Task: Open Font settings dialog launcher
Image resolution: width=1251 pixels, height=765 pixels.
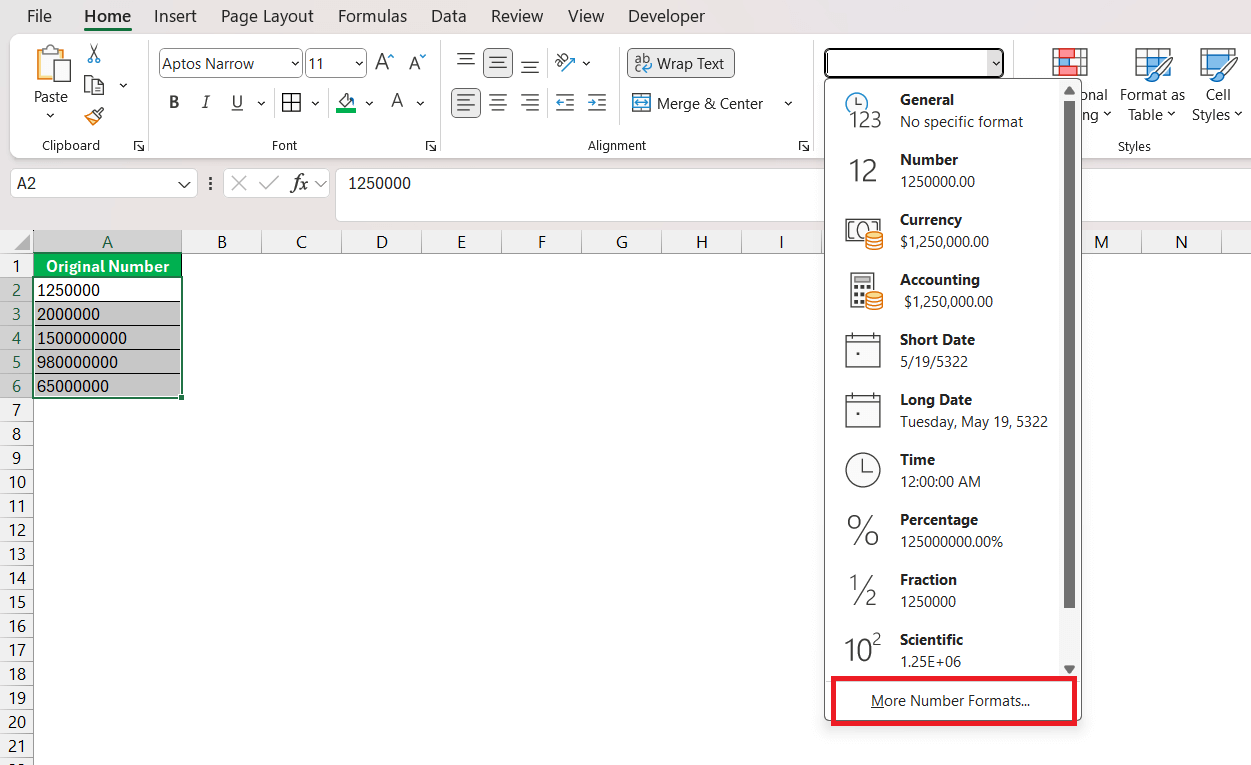Action: [x=431, y=146]
